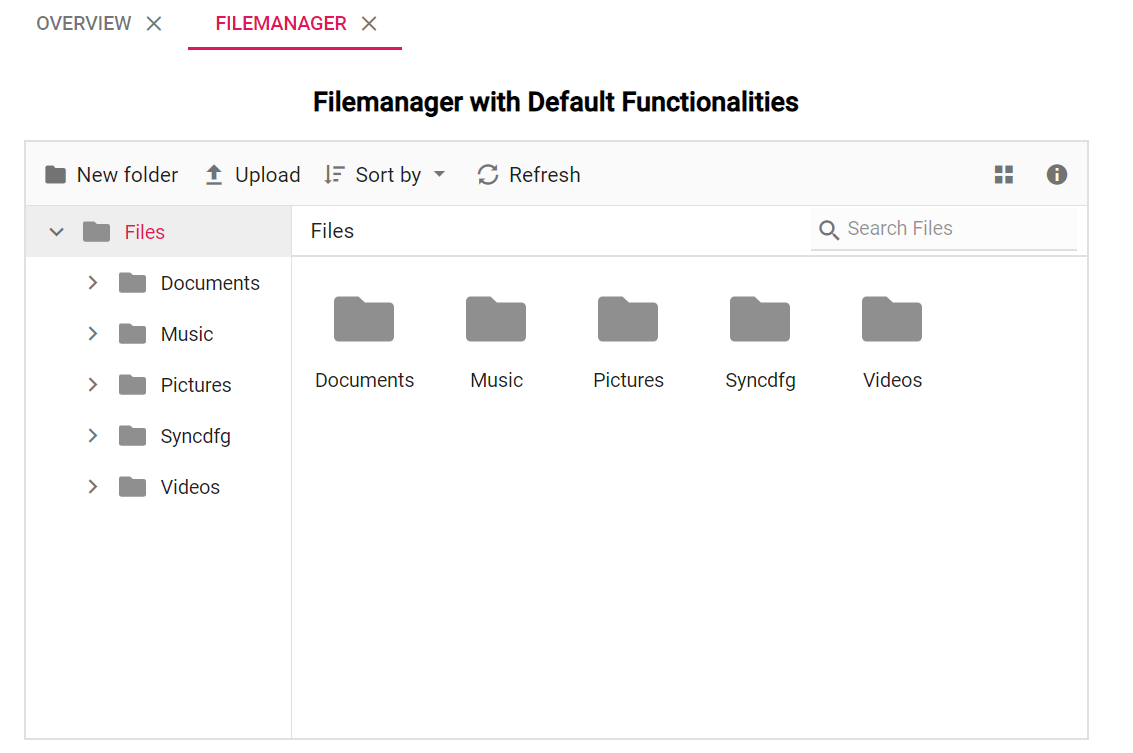This screenshot has width=1133, height=753.
Task: Click folder icon beside Pictures in tree
Action: [x=132, y=384]
